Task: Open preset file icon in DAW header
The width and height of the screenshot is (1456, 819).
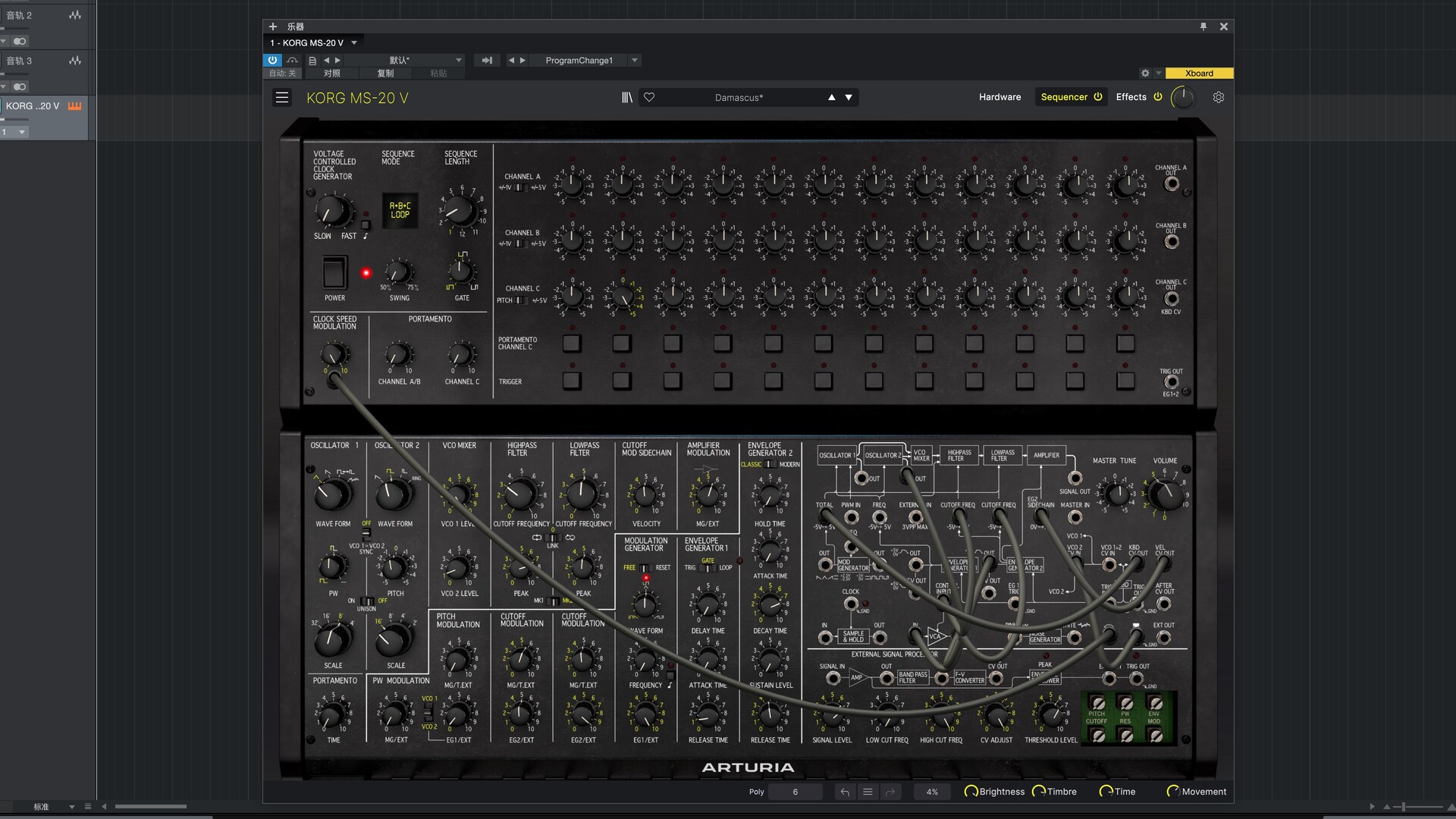Action: pyautogui.click(x=312, y=60)
